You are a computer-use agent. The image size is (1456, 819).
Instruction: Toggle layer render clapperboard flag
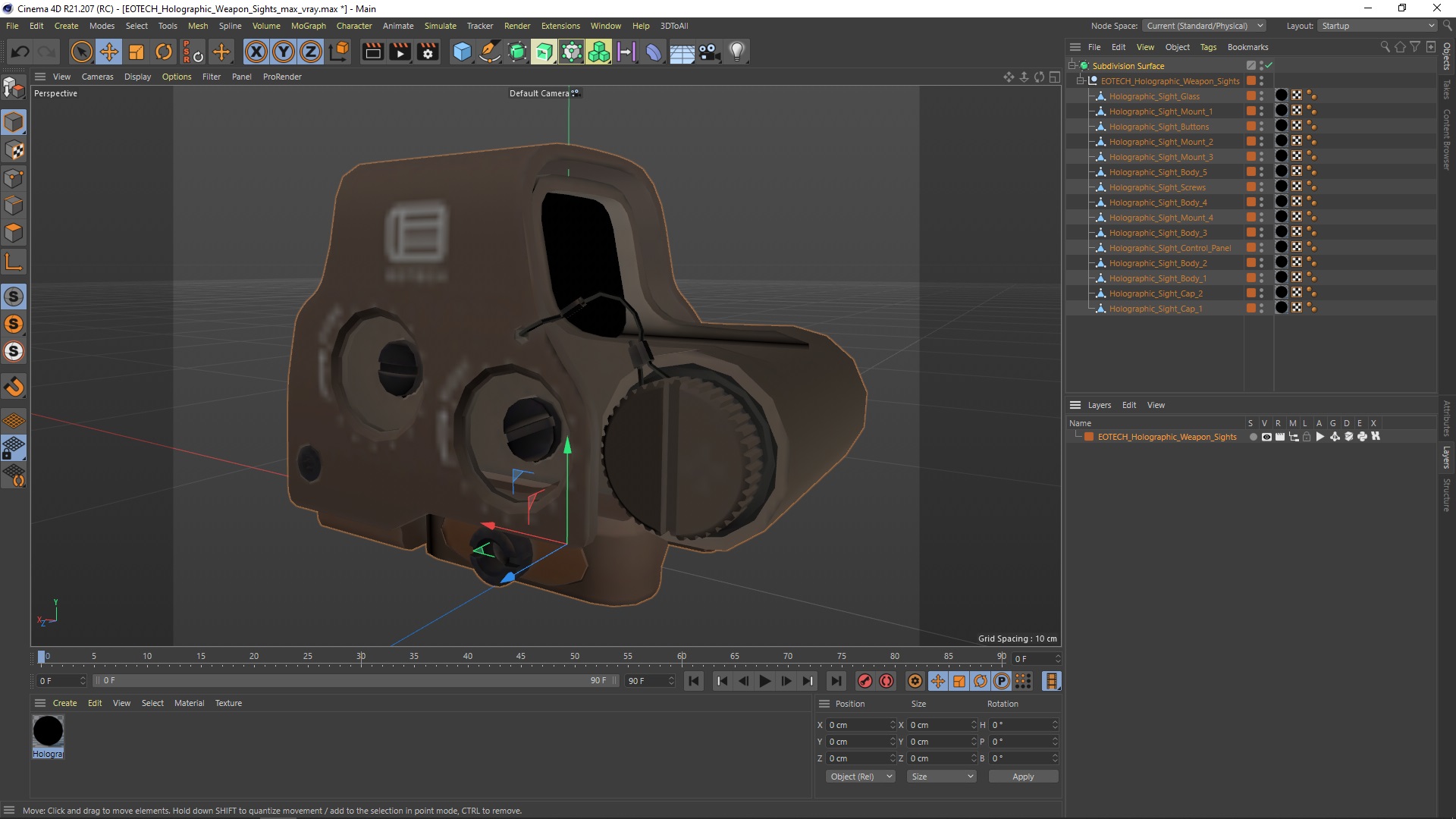pos(1280,437)
